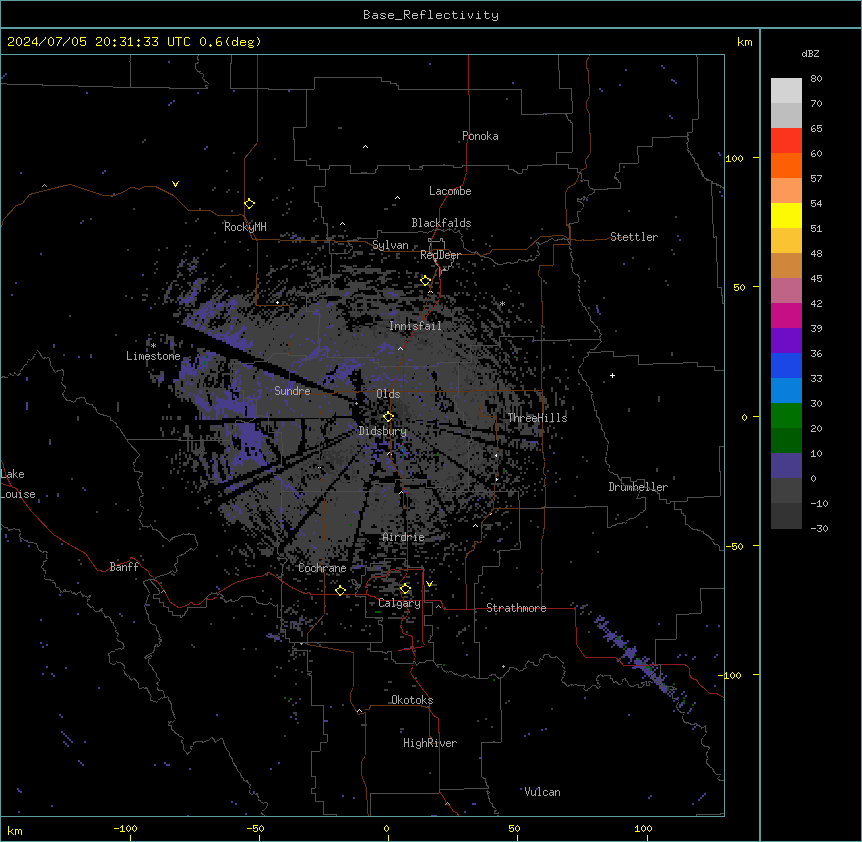Pick the orange 57-60 dBZ legend swatch
Viewport: 862px width, 842px height.
786,165
